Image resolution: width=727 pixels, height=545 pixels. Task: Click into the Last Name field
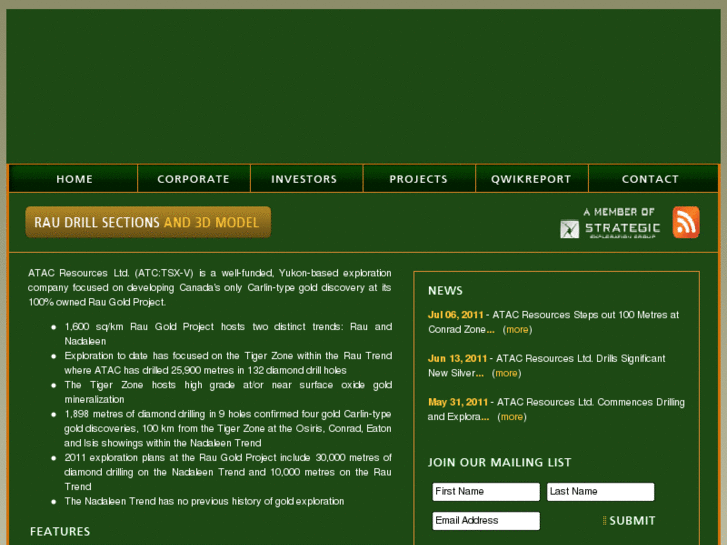point(600,492)
